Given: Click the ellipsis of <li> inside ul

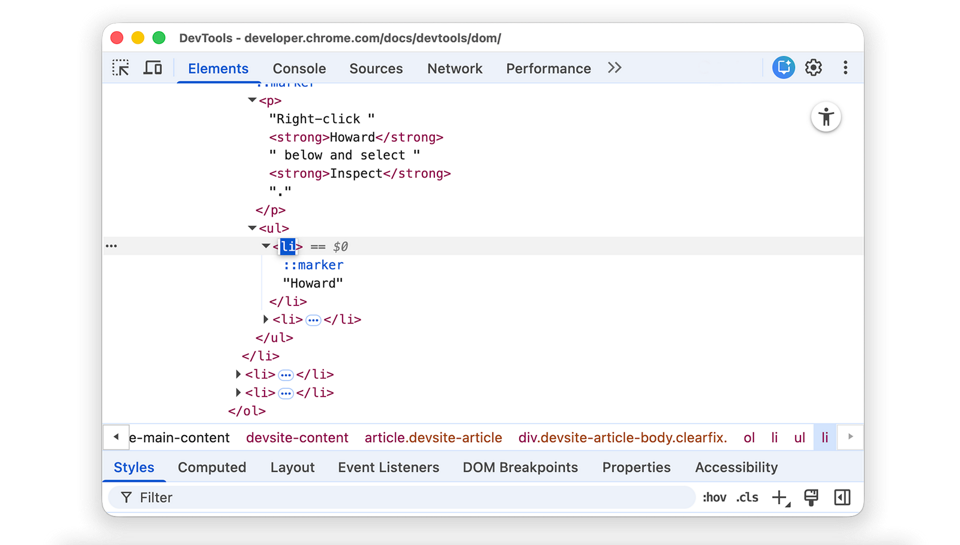Looking at the screenshot, I should pyautogui.click(x=313, y=320).
